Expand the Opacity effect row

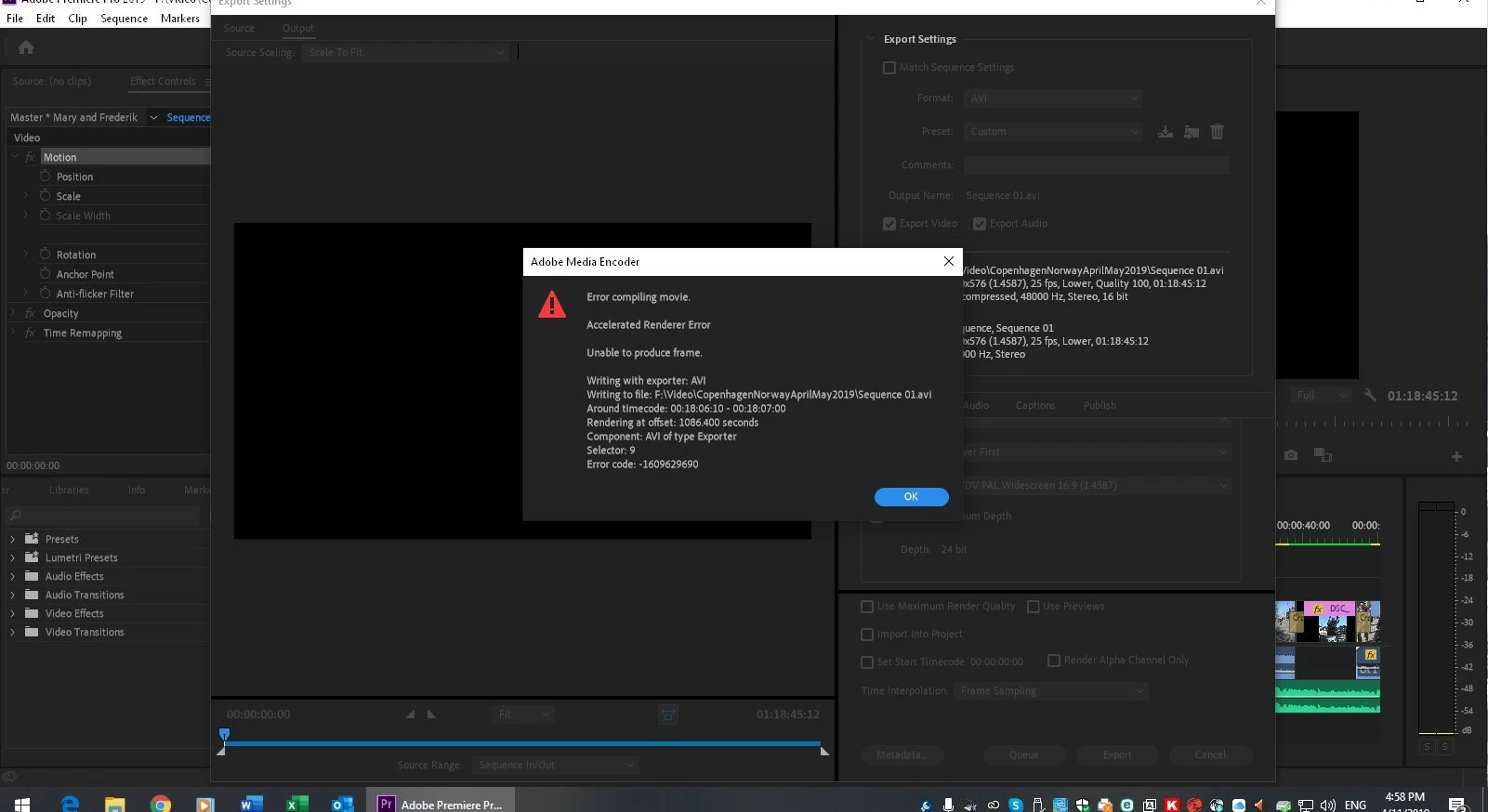tap(13, 313)
